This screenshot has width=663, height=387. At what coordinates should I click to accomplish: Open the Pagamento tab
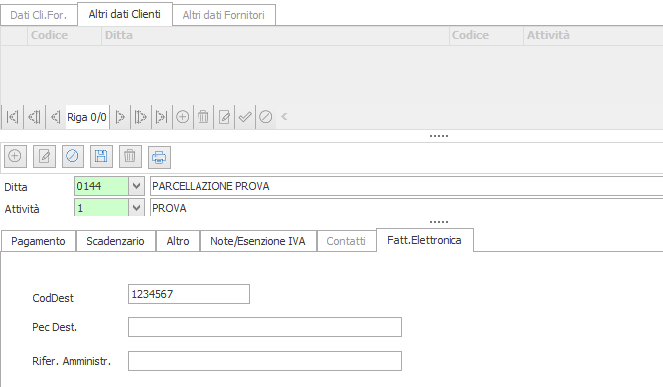(38, 241)
